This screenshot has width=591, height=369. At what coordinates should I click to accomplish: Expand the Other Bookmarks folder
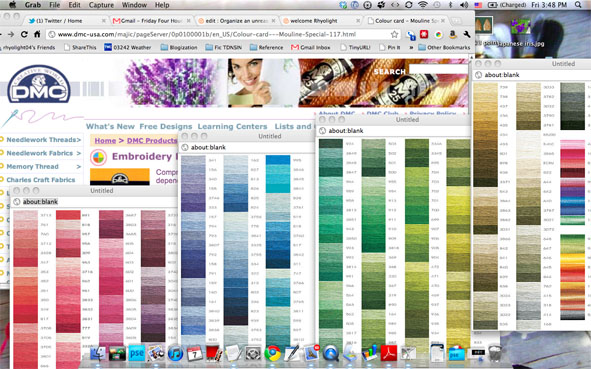[444, 47]
